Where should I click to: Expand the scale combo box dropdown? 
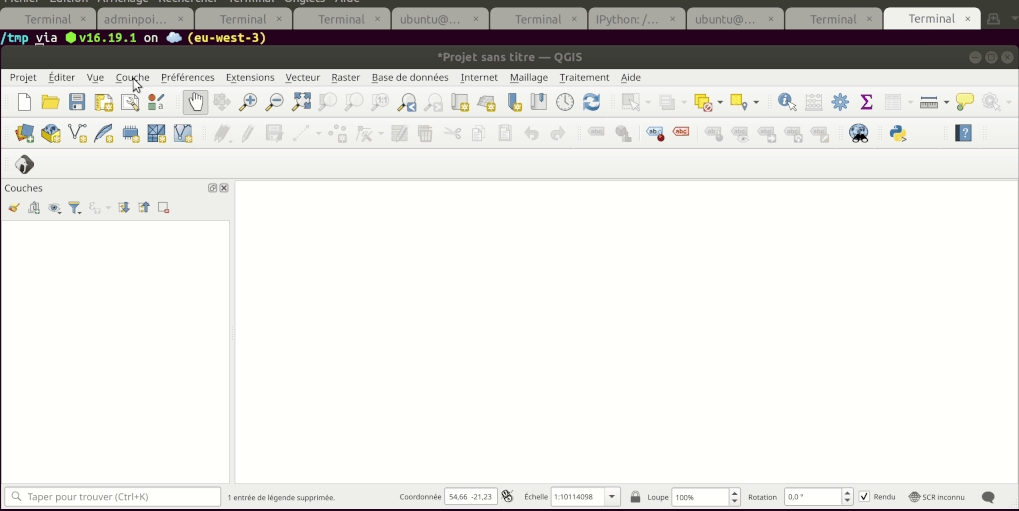click(x=612, y=497)
